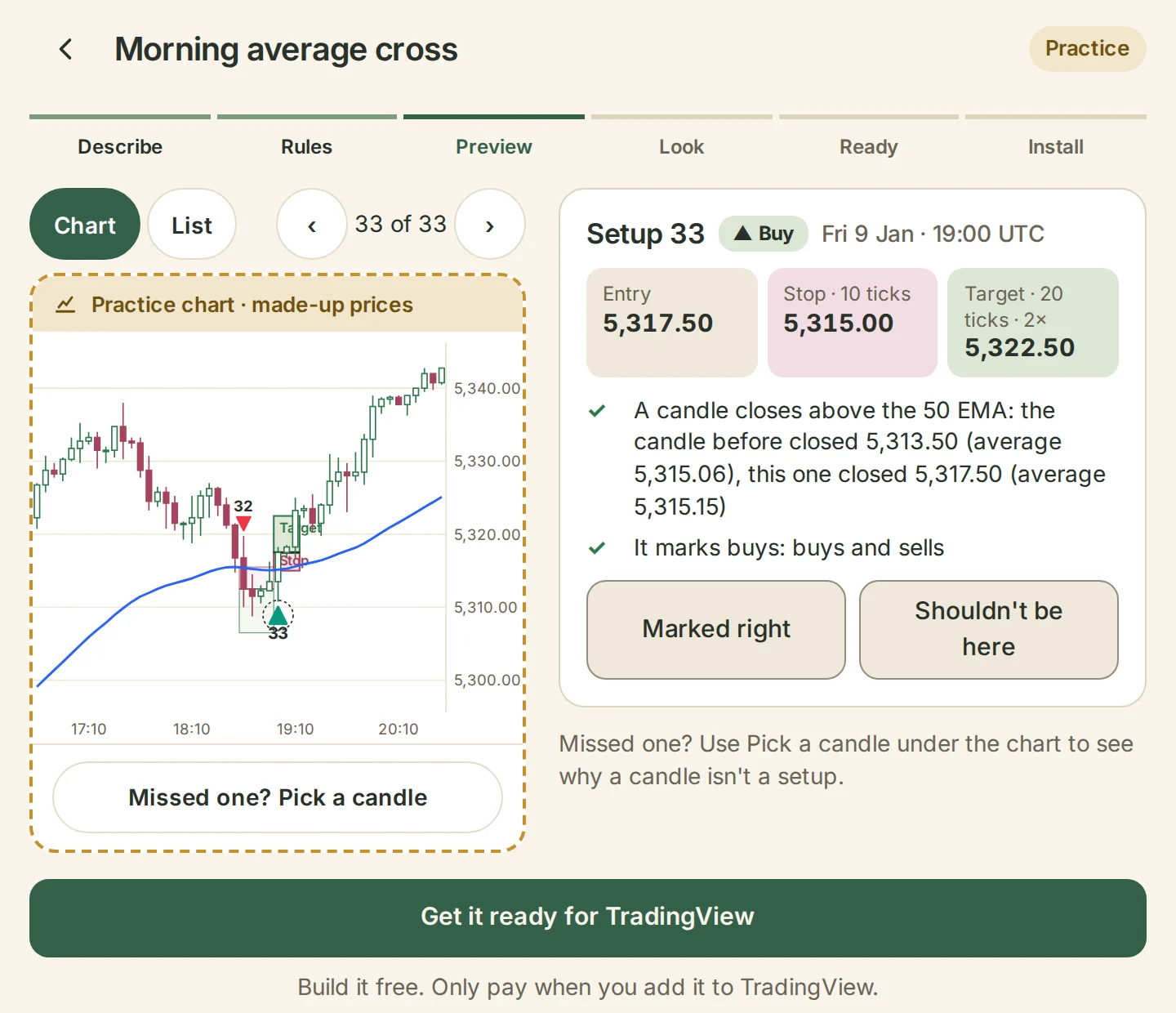Click checkmark beside 'It marks buys'

[597, 547]
